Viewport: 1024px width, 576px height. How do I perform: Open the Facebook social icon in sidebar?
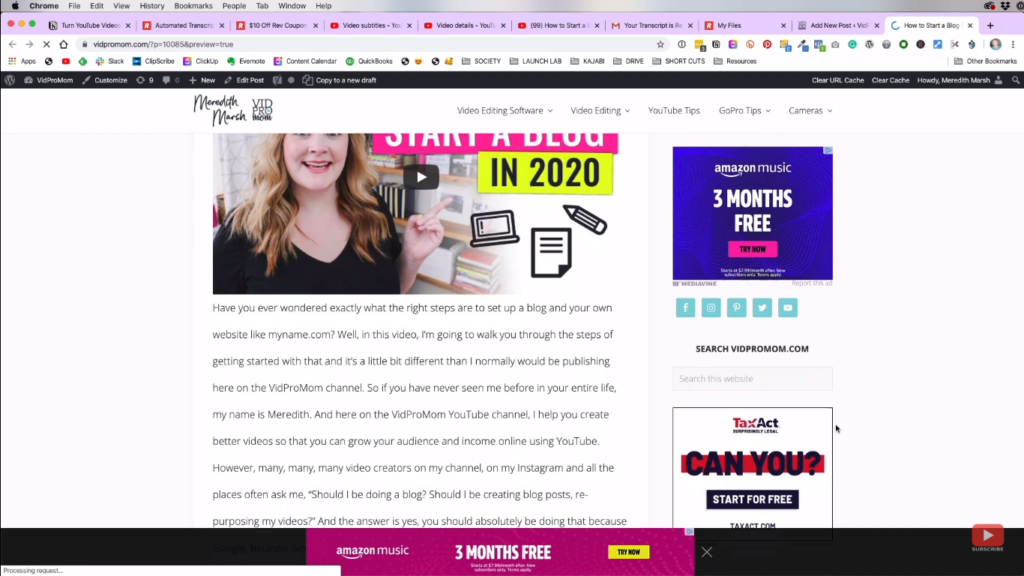tap(685, 308)
